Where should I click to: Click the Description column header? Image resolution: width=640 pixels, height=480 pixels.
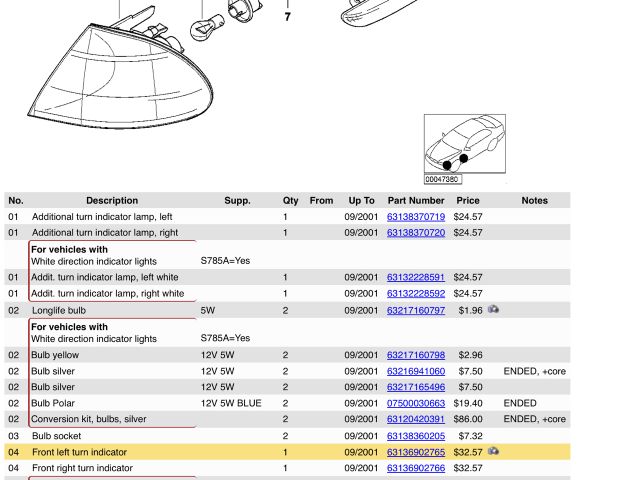click(112, 200)
